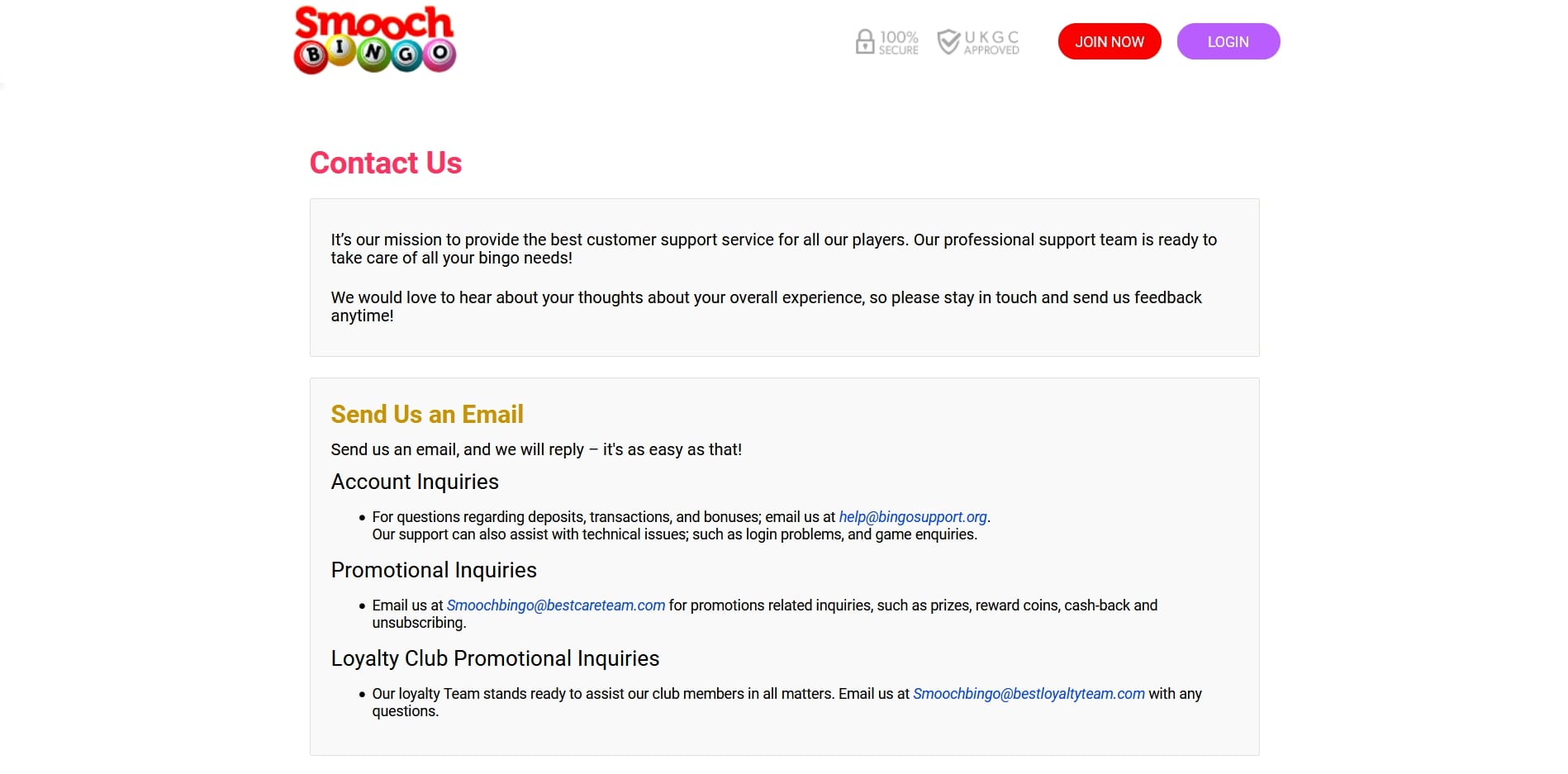The height and width of the screenshot is (774, 1568).
Task: Click the Send Us an Email heading
Action: click(x=427, y=414)
